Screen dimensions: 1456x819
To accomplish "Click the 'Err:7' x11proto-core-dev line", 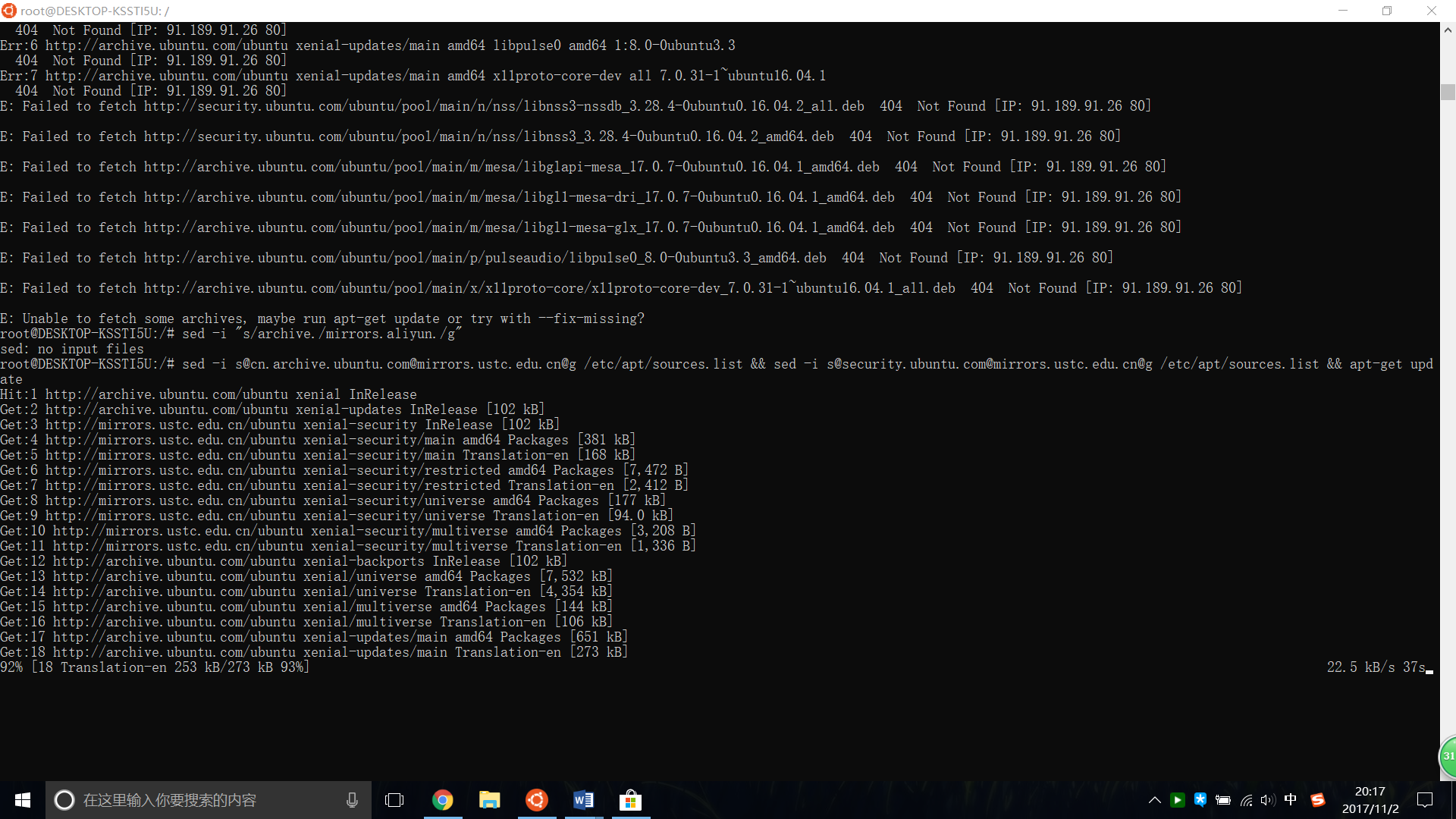I will [x=413, y=76].
